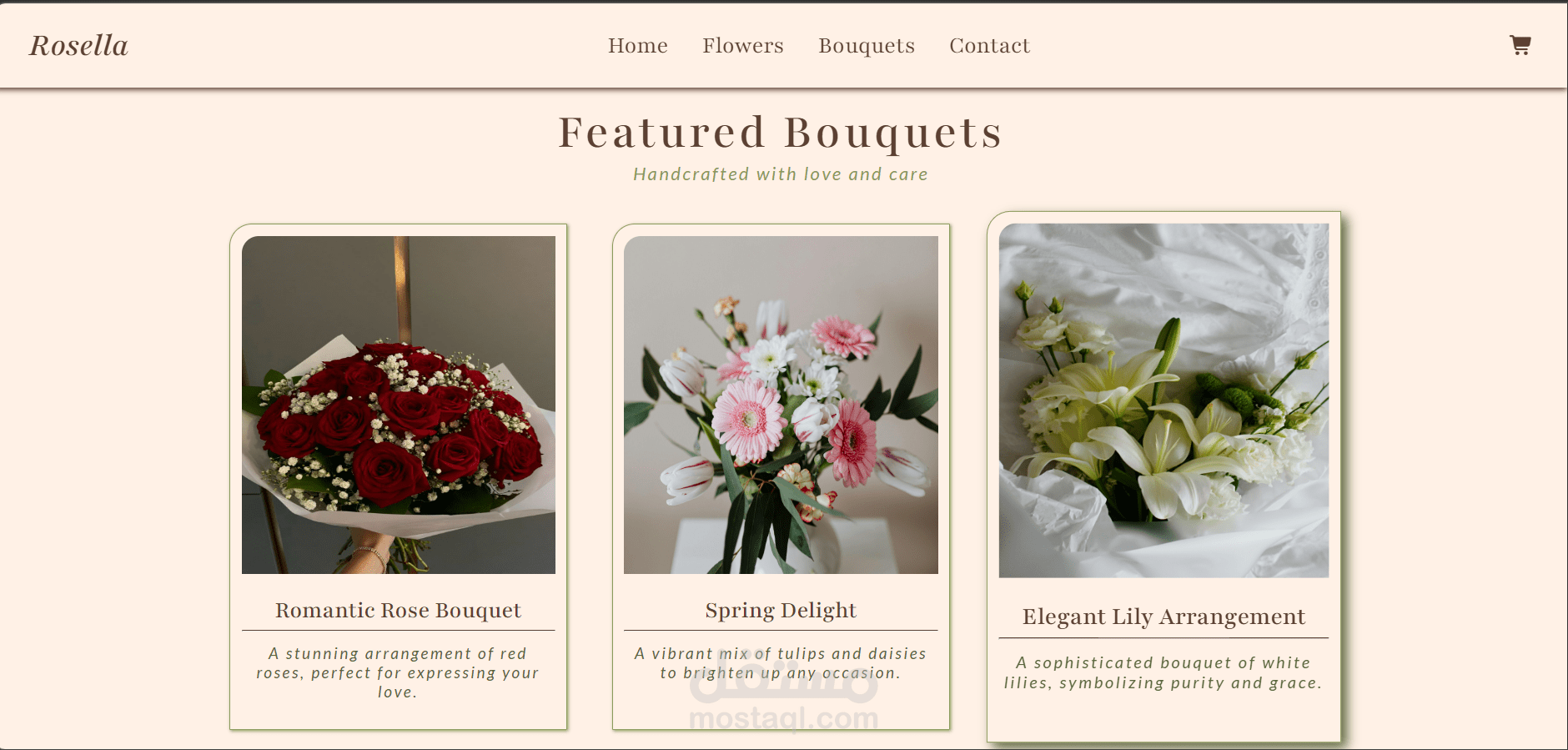Select the tulips and daisies image
The image size is (1568, 750).
781,405
